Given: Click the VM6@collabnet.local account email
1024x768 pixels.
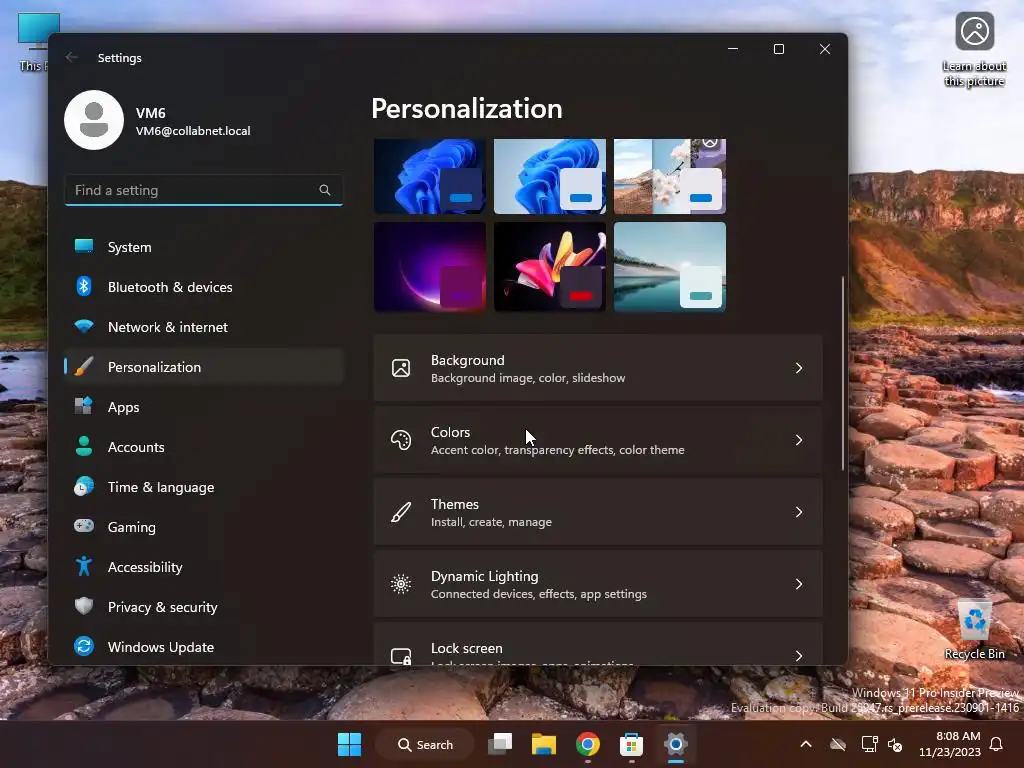Looking at the screenshot, I should (193, 131).
